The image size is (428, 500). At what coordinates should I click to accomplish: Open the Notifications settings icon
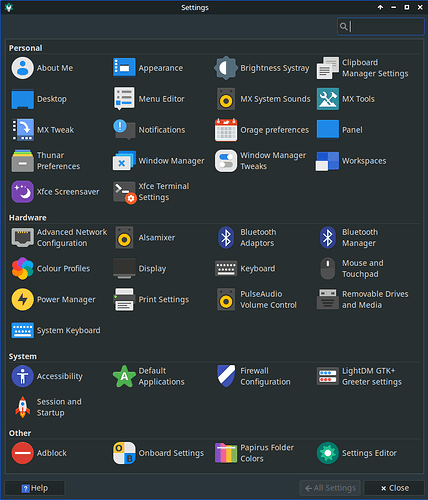(x=124, y=130)
